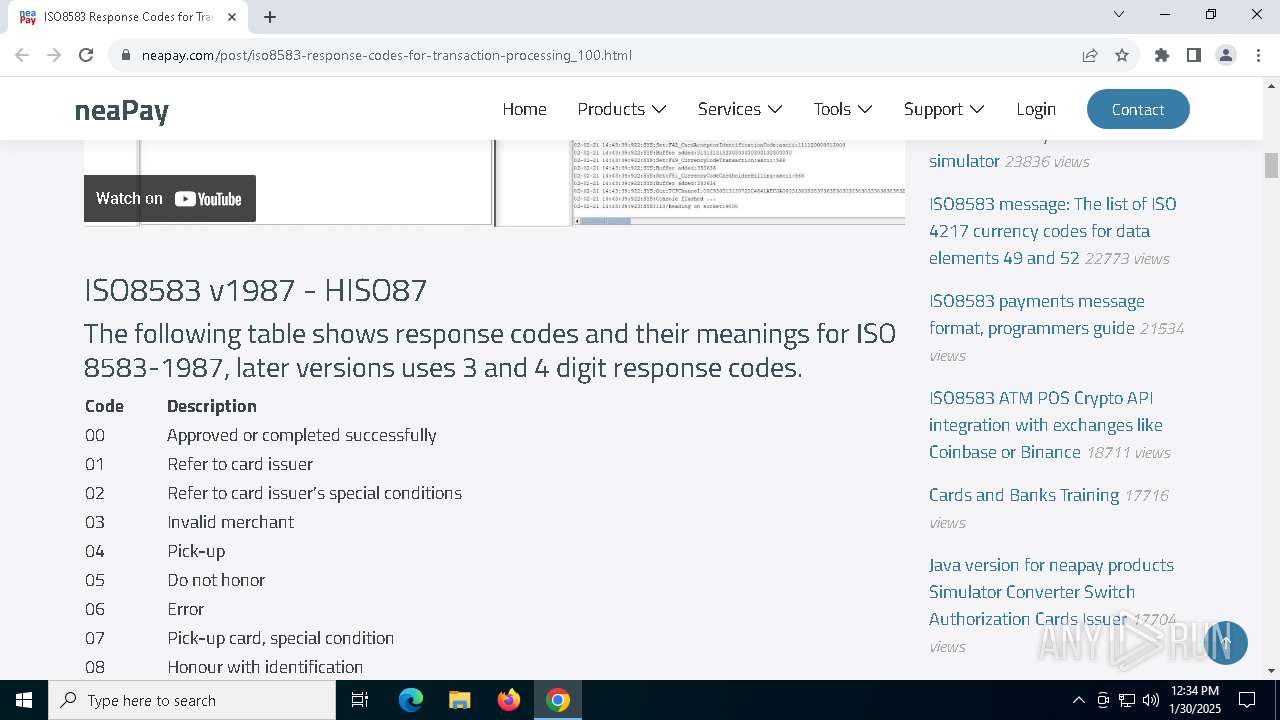
Task: Select 'Do not honor' description text
Action: point(216,580)
